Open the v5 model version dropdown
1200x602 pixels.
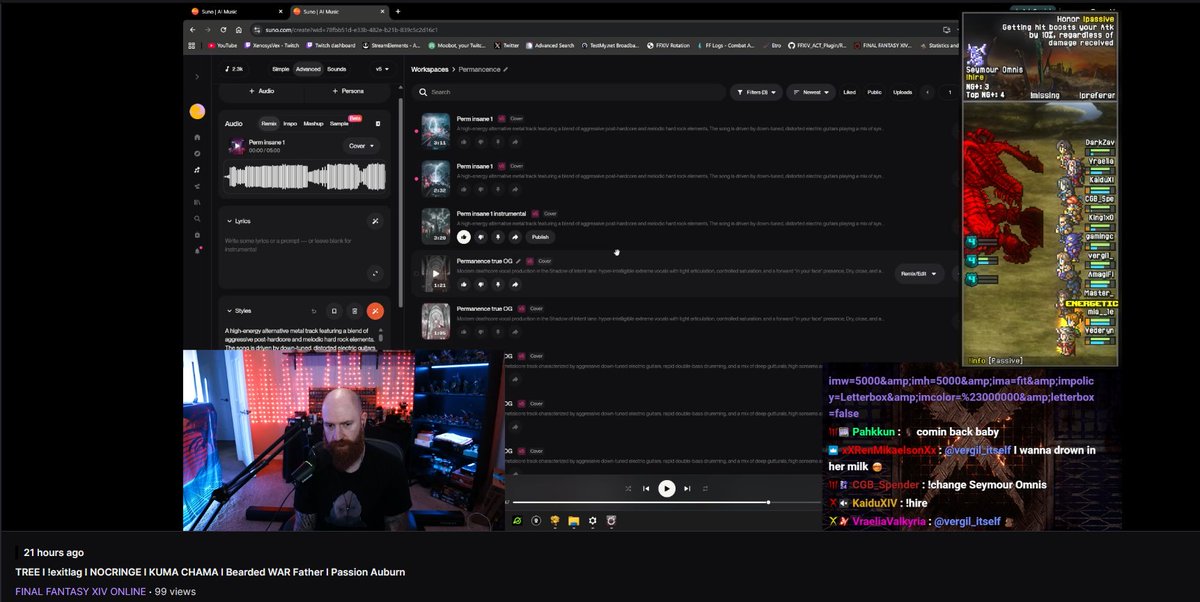click(381, 69)
